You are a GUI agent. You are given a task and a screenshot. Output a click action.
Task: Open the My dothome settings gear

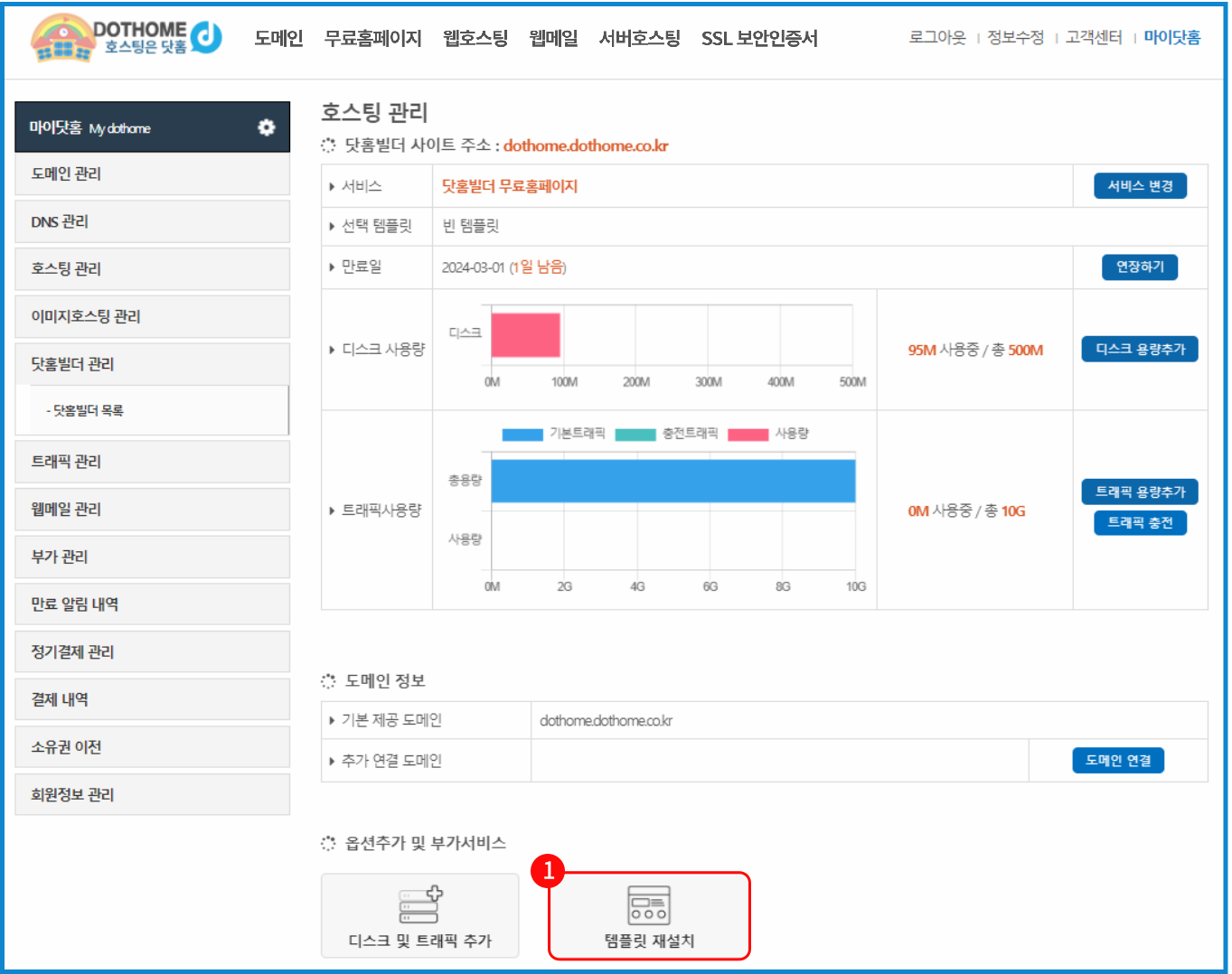pyautogui.click(x=266, y=127)
